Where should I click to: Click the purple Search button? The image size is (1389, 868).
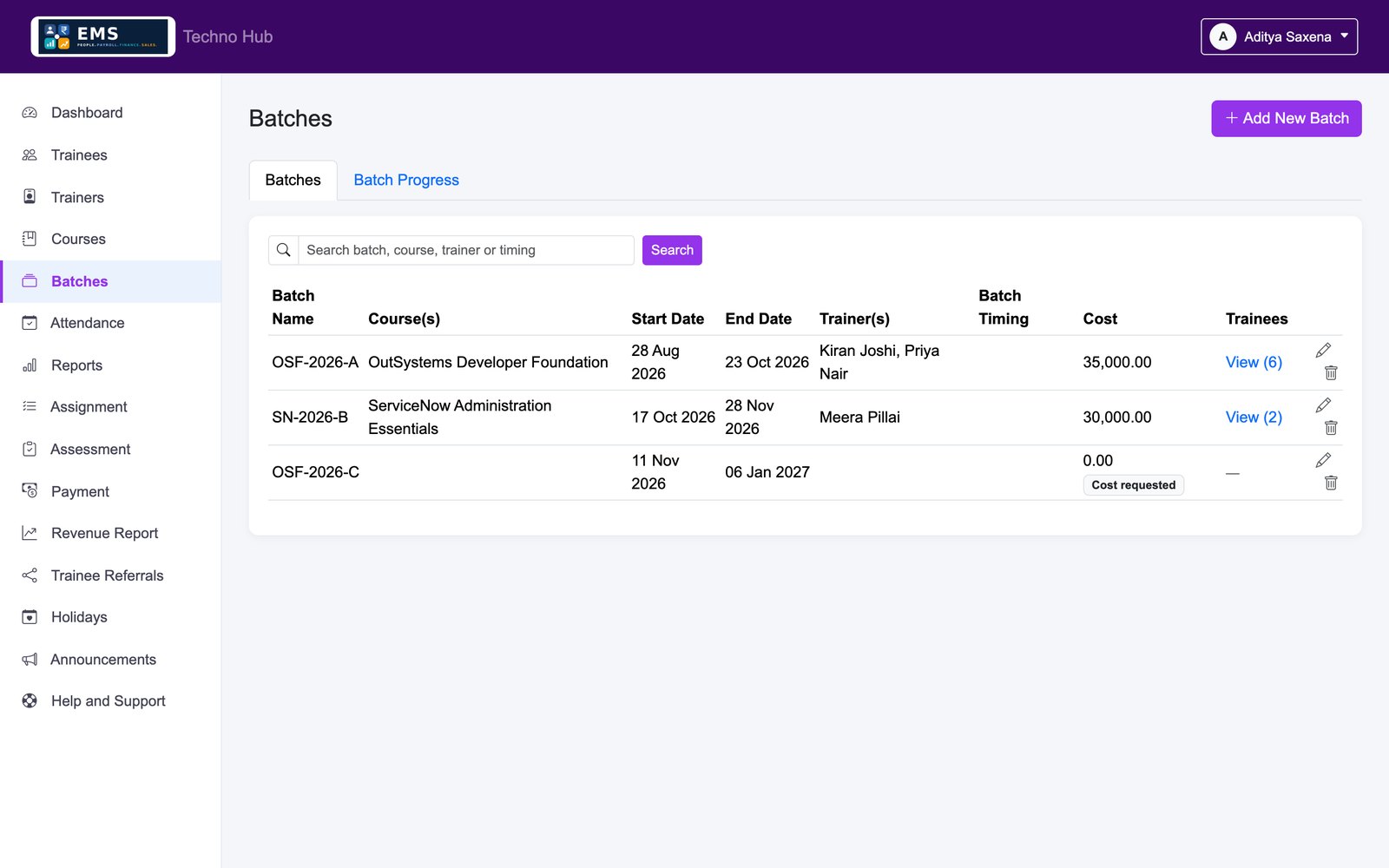pos(672,250)
